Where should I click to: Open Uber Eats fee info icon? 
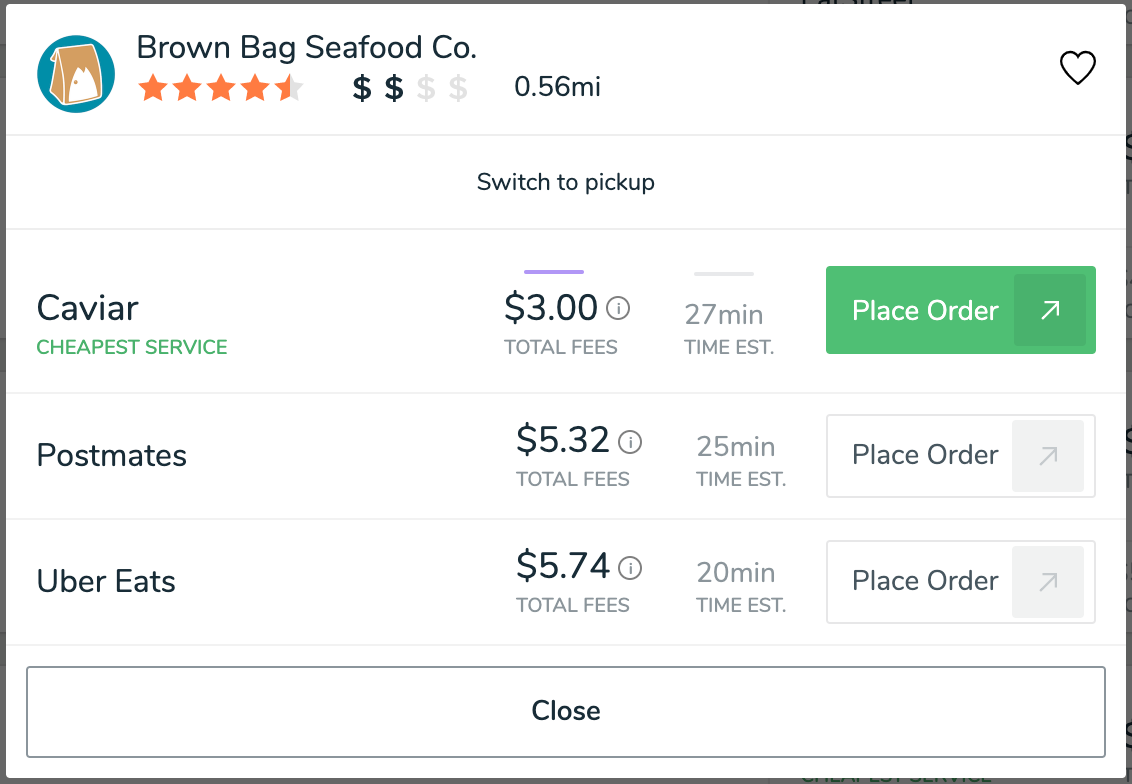coord(630,568)
